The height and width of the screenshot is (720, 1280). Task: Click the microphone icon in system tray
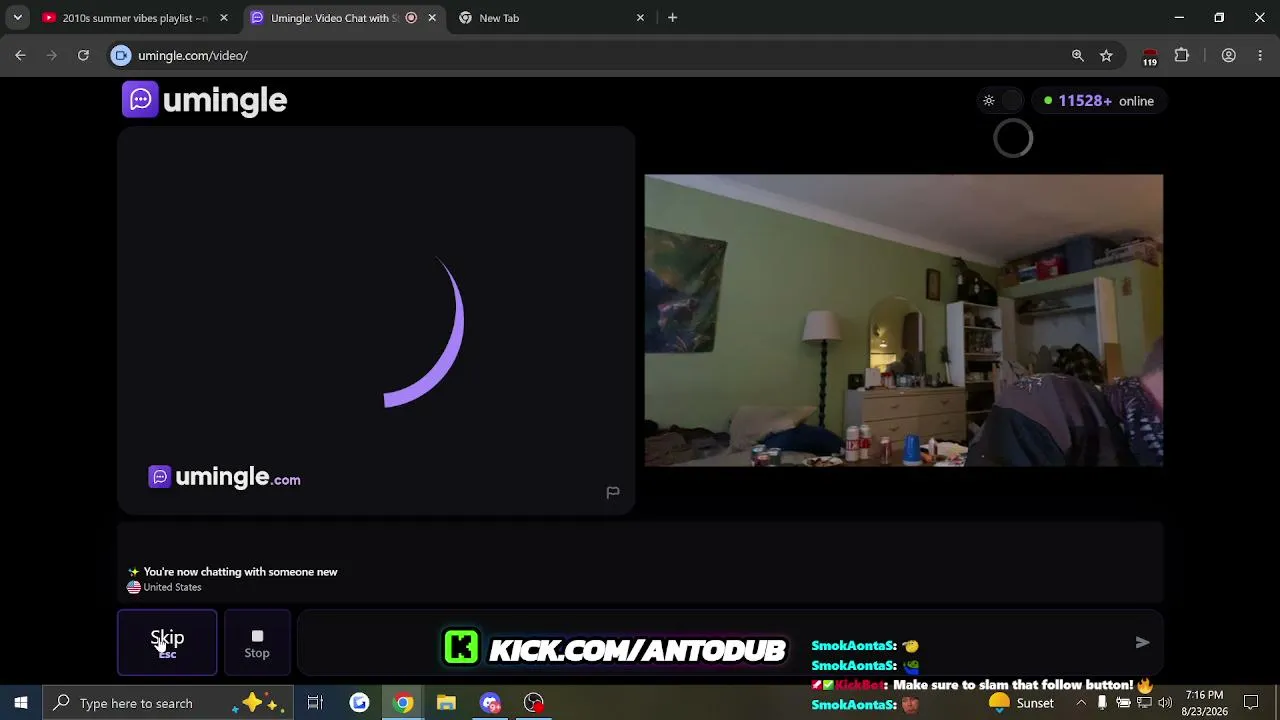[x=1102, y=703]
